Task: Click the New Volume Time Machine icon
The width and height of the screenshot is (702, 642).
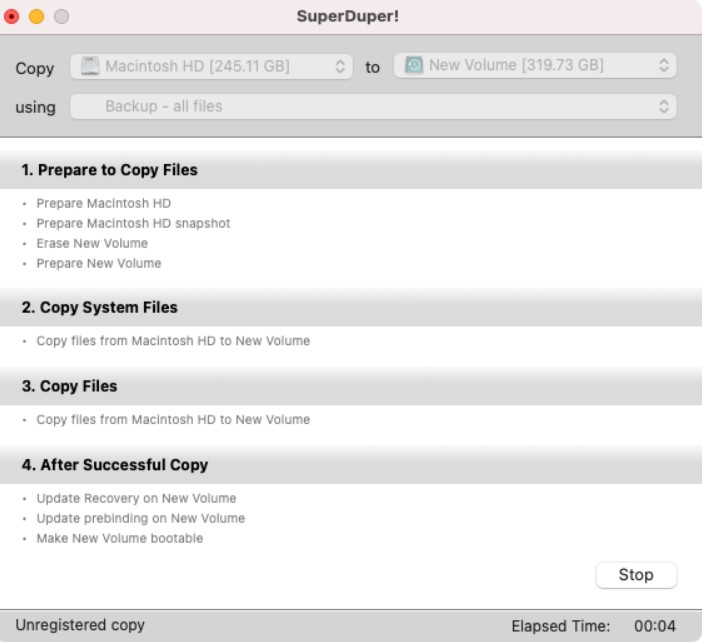Action: click(414, 65)
